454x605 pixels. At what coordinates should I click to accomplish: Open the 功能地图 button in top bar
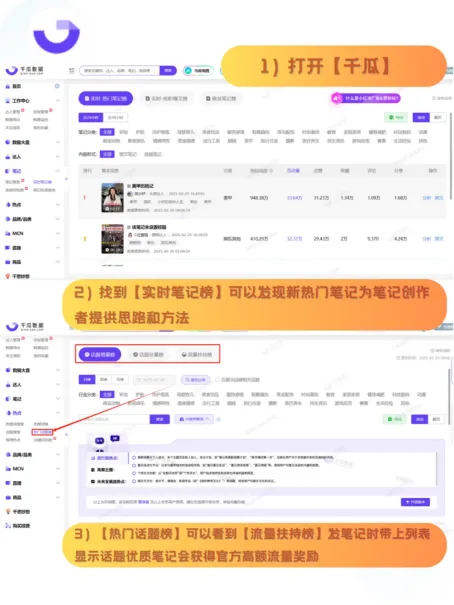pyautogui.click(x=198, y=71)
